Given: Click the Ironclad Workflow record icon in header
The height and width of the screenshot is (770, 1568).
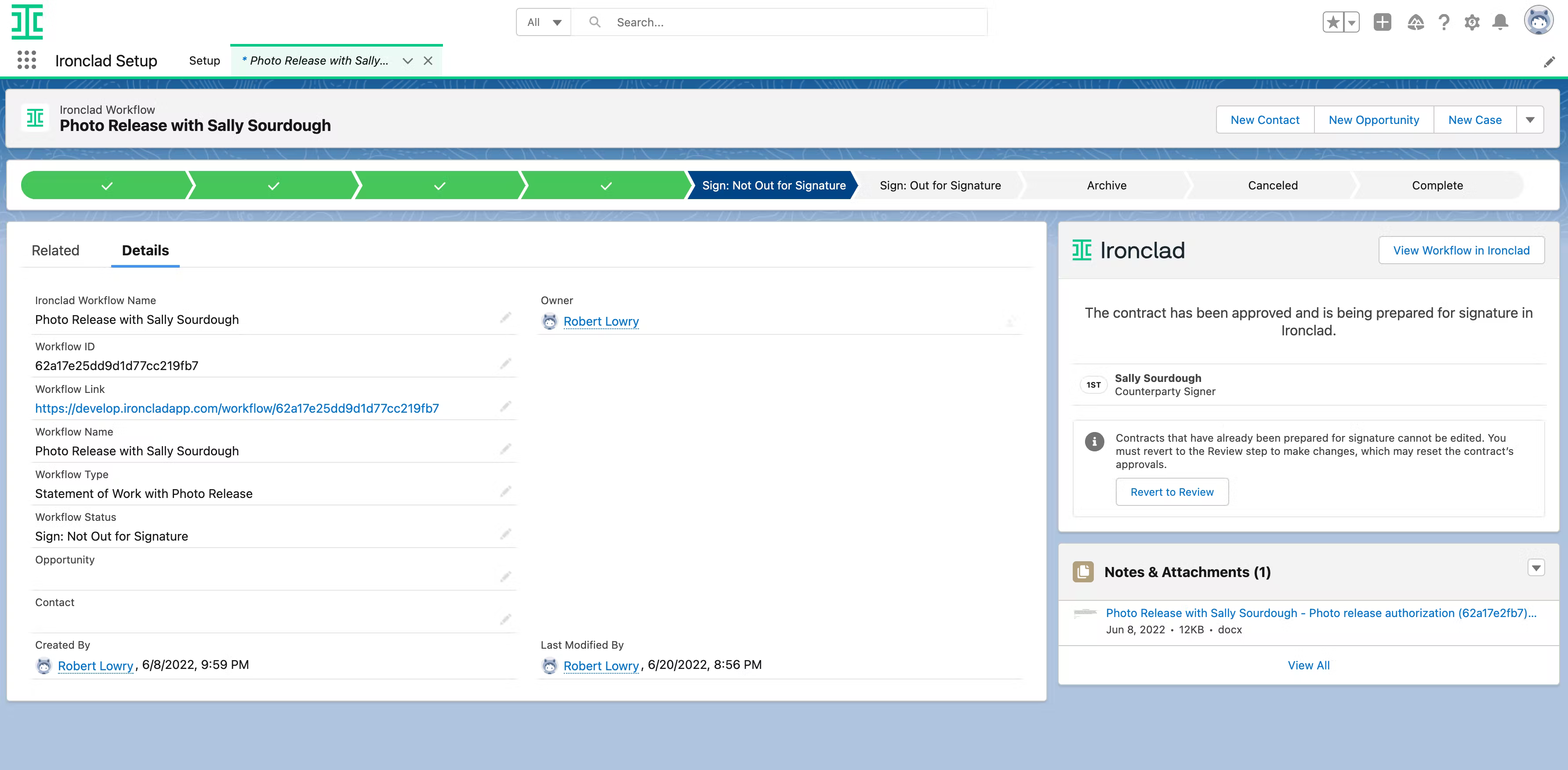Looking at the screenshot, I should [35, 117].
